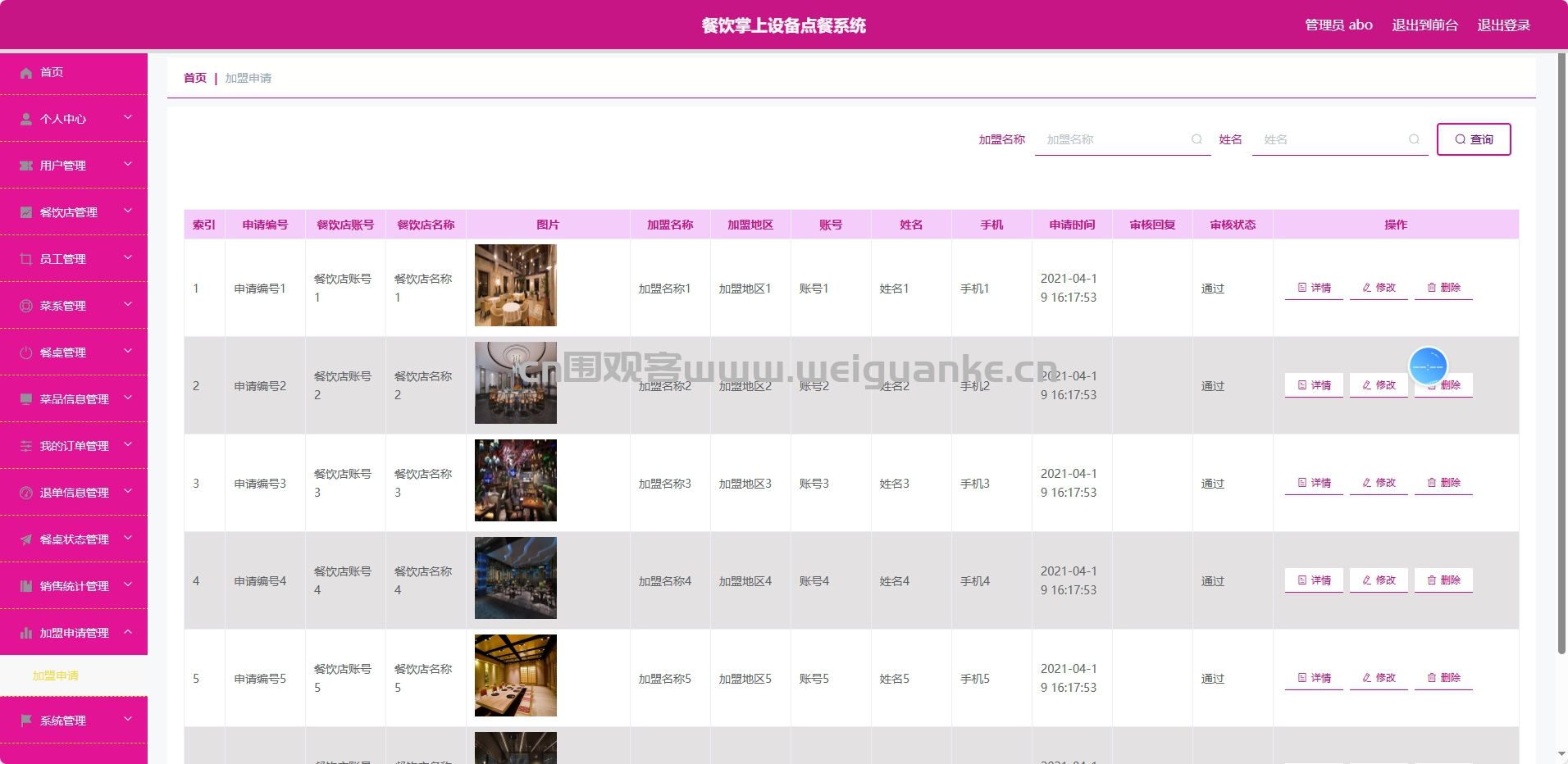Click the 查询 search button
1568x764 pixels.
click(x=1474, y=139)
